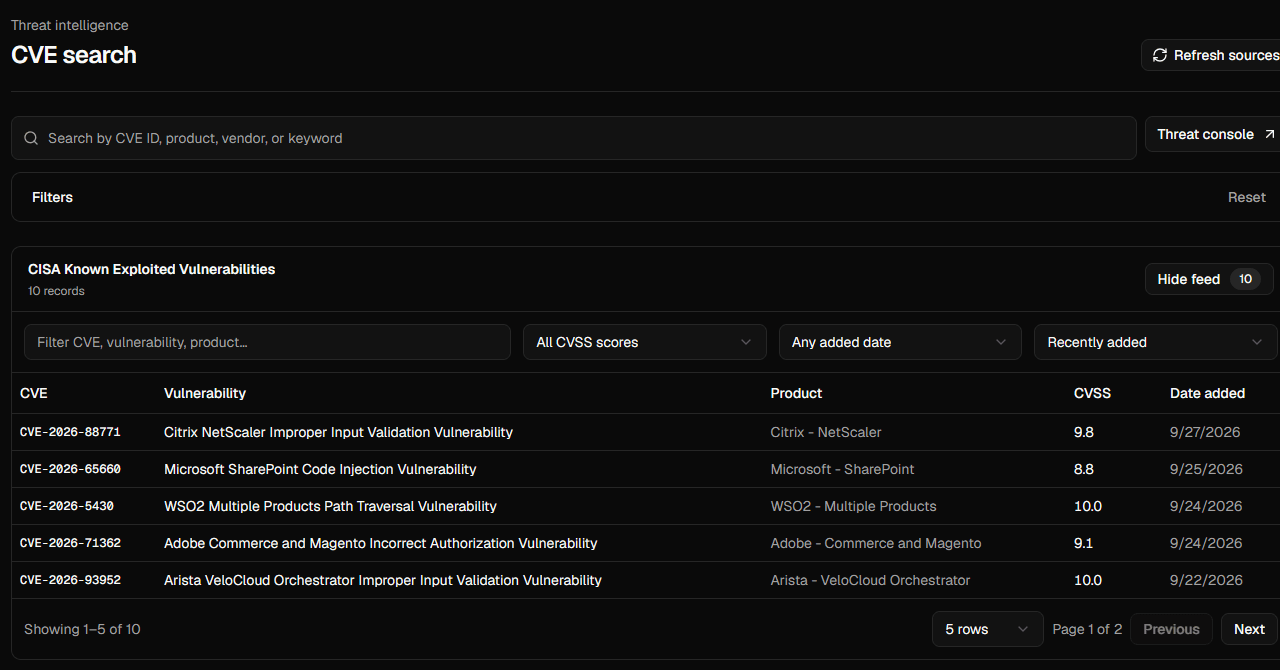Click the Page 1 of 2 indicator
This screenshot has width=1280, height=670.
pyautogui.click(x=1087, y=629)
